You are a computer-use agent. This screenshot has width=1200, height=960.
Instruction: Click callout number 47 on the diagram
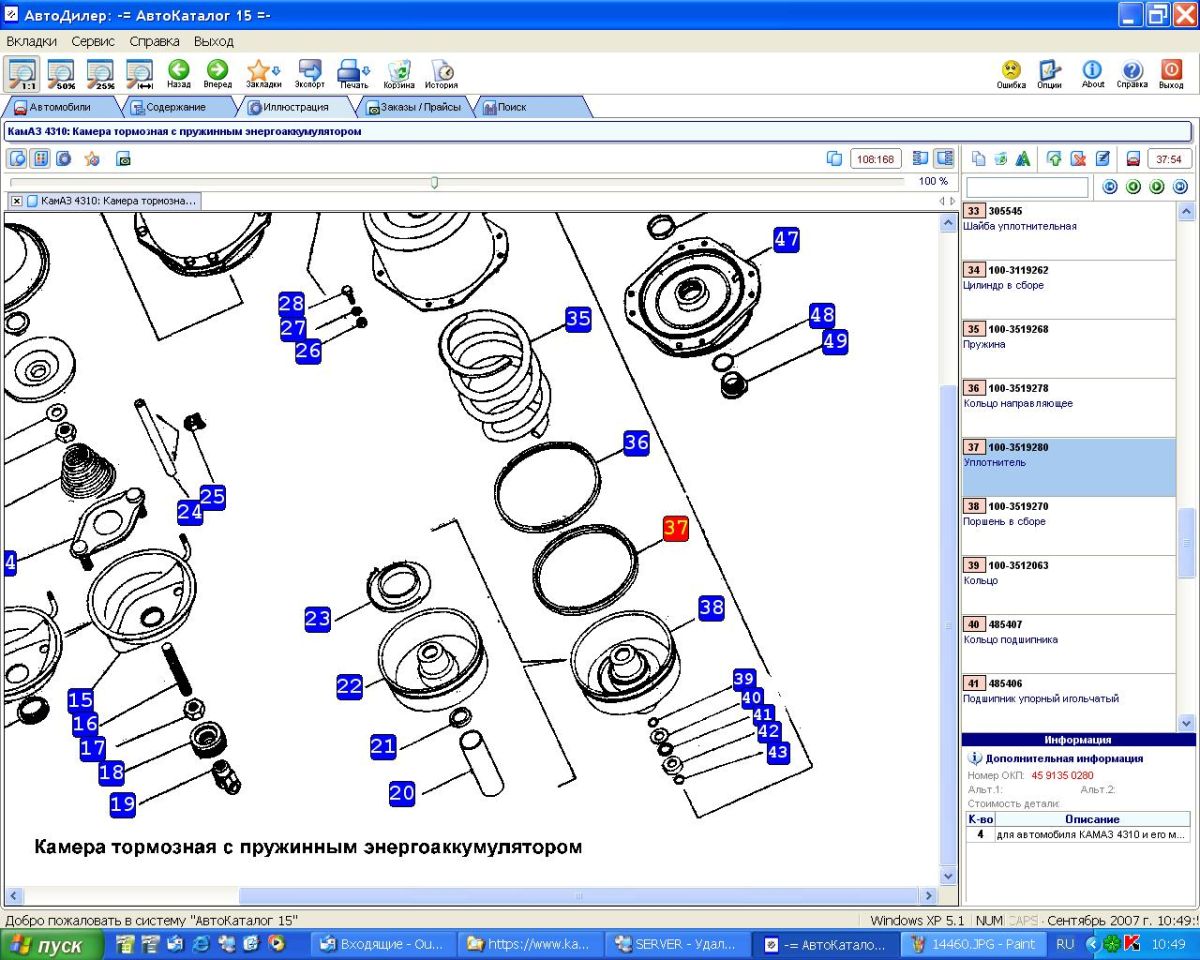click(787, 239)
